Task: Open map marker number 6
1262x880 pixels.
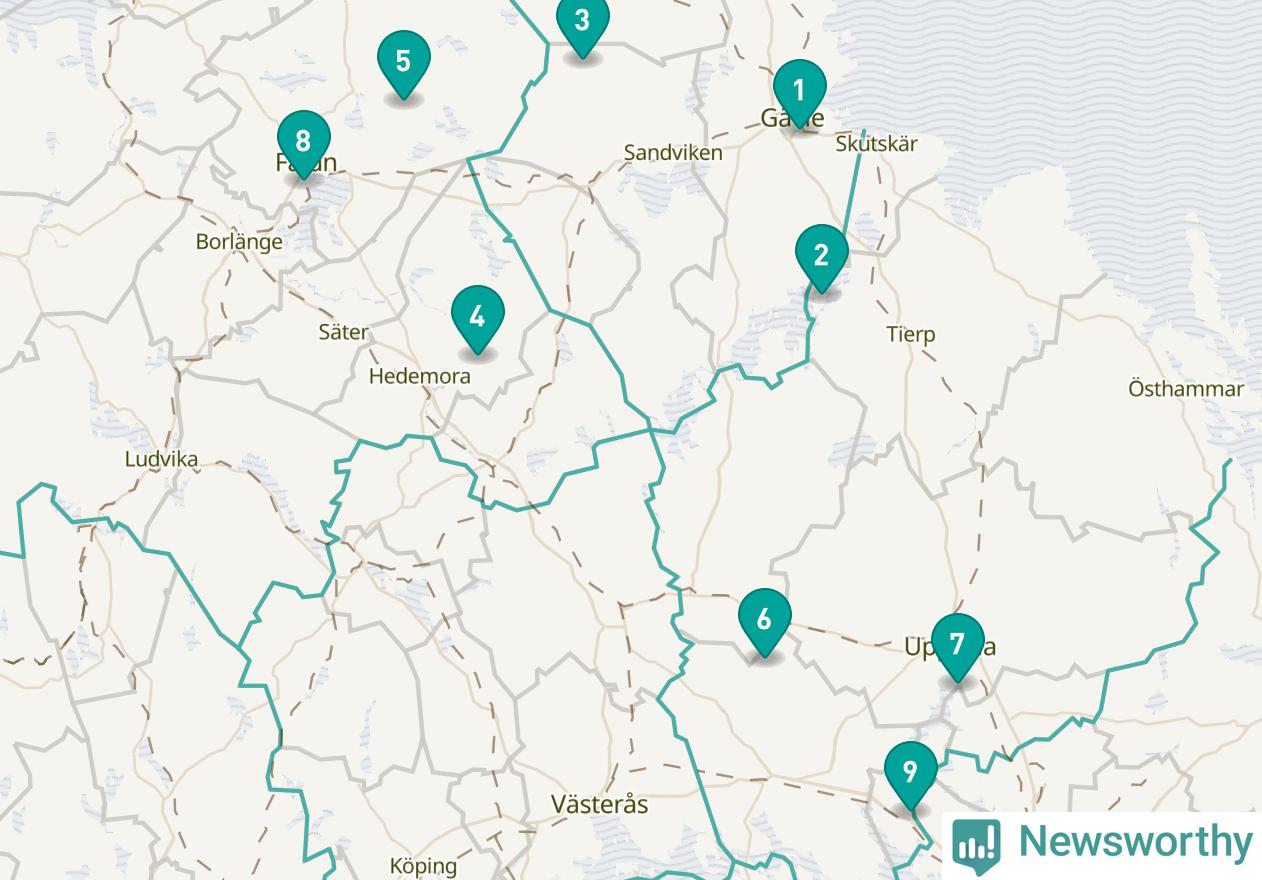Action: click(765, 622)
